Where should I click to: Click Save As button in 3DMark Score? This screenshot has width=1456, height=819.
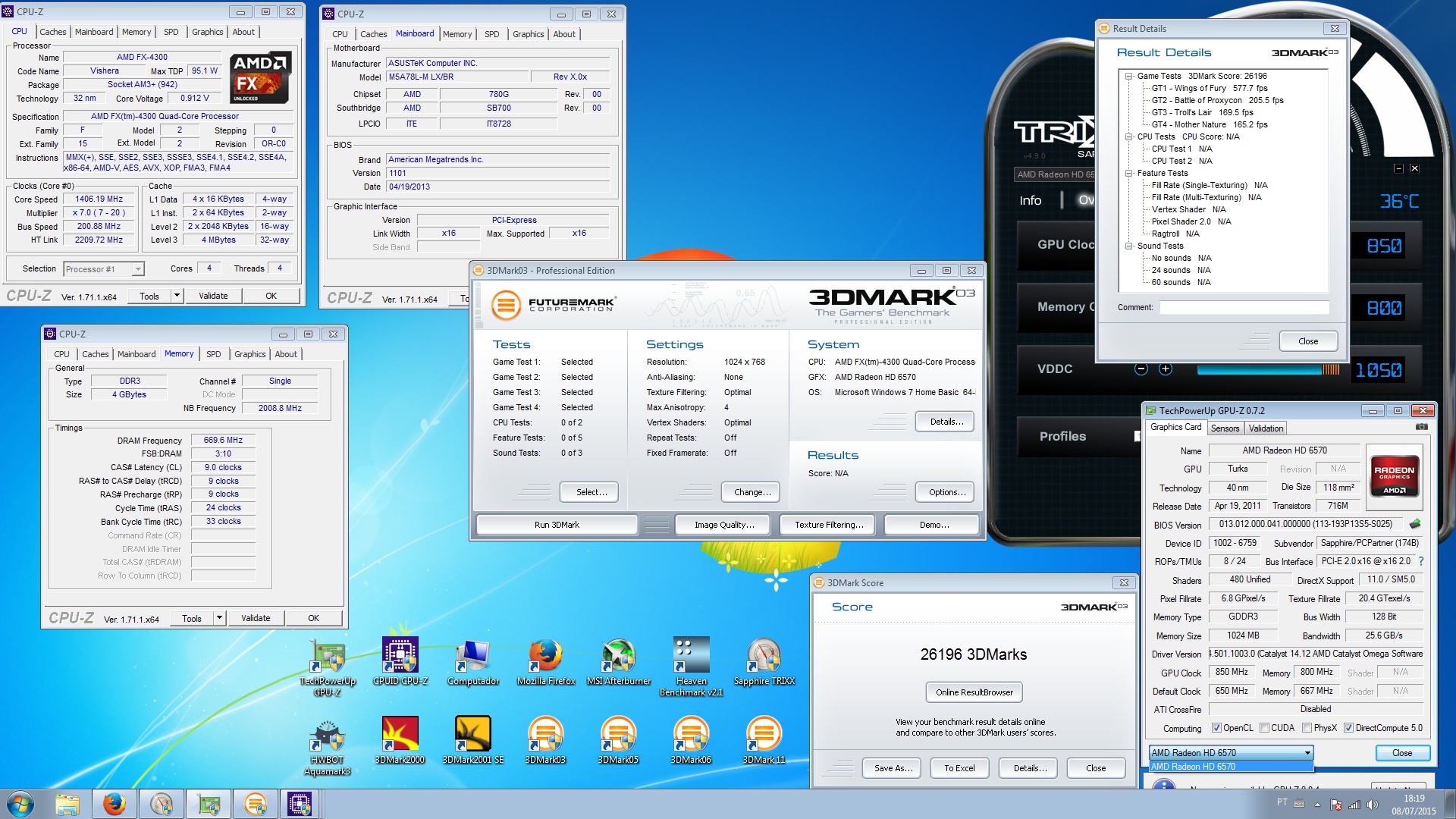point(893,768)
